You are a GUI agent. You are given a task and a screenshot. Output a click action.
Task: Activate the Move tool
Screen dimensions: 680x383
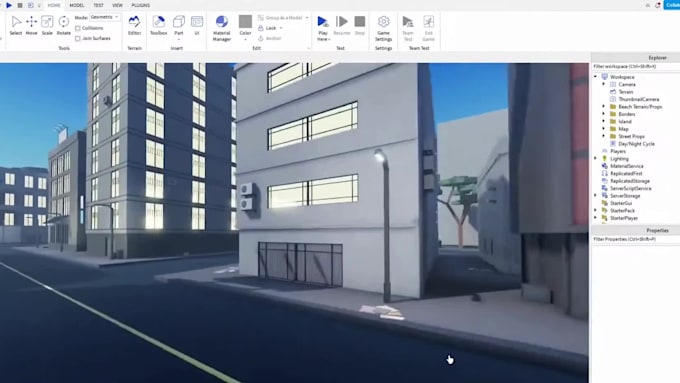[31, 25]
